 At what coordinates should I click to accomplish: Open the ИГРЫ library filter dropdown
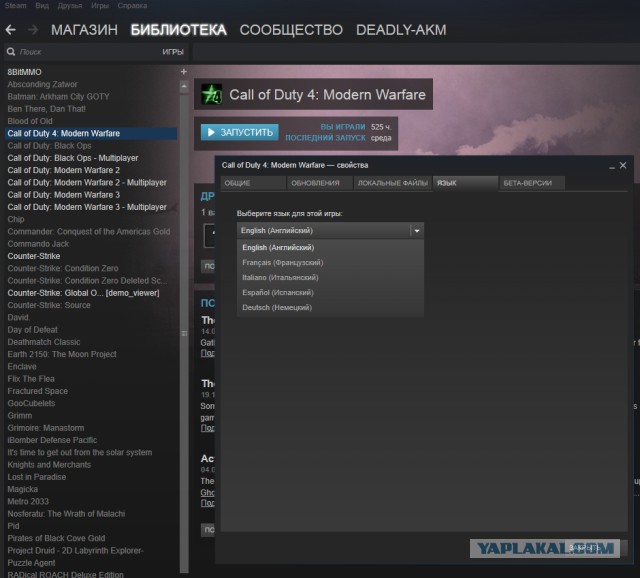coord(173,52)
